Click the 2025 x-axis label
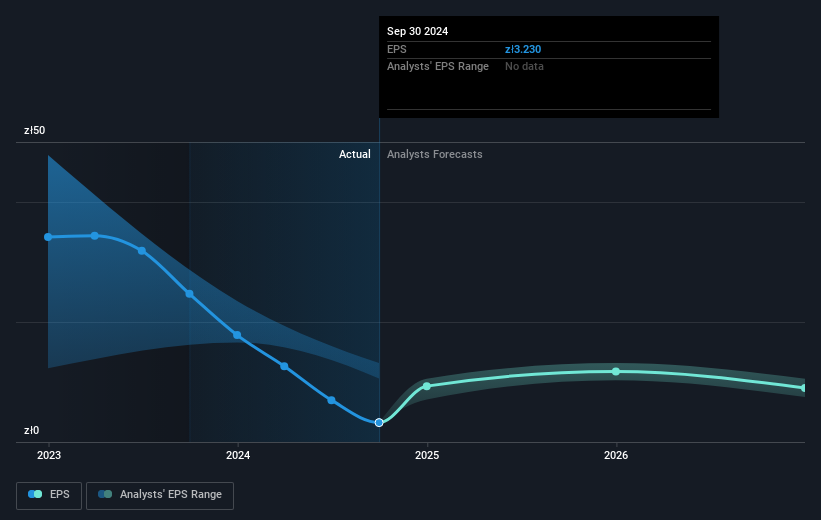 click(x=427, y=455)
